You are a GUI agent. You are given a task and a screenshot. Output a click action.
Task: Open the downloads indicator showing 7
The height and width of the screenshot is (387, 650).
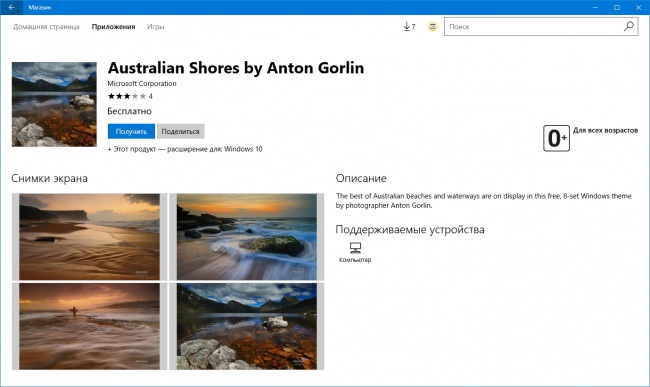coord(409,27)
